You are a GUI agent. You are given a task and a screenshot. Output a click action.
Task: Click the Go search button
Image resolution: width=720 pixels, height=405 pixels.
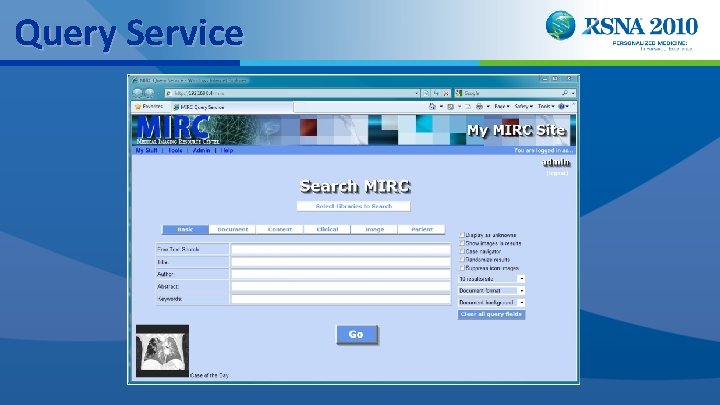coord(357,335)
